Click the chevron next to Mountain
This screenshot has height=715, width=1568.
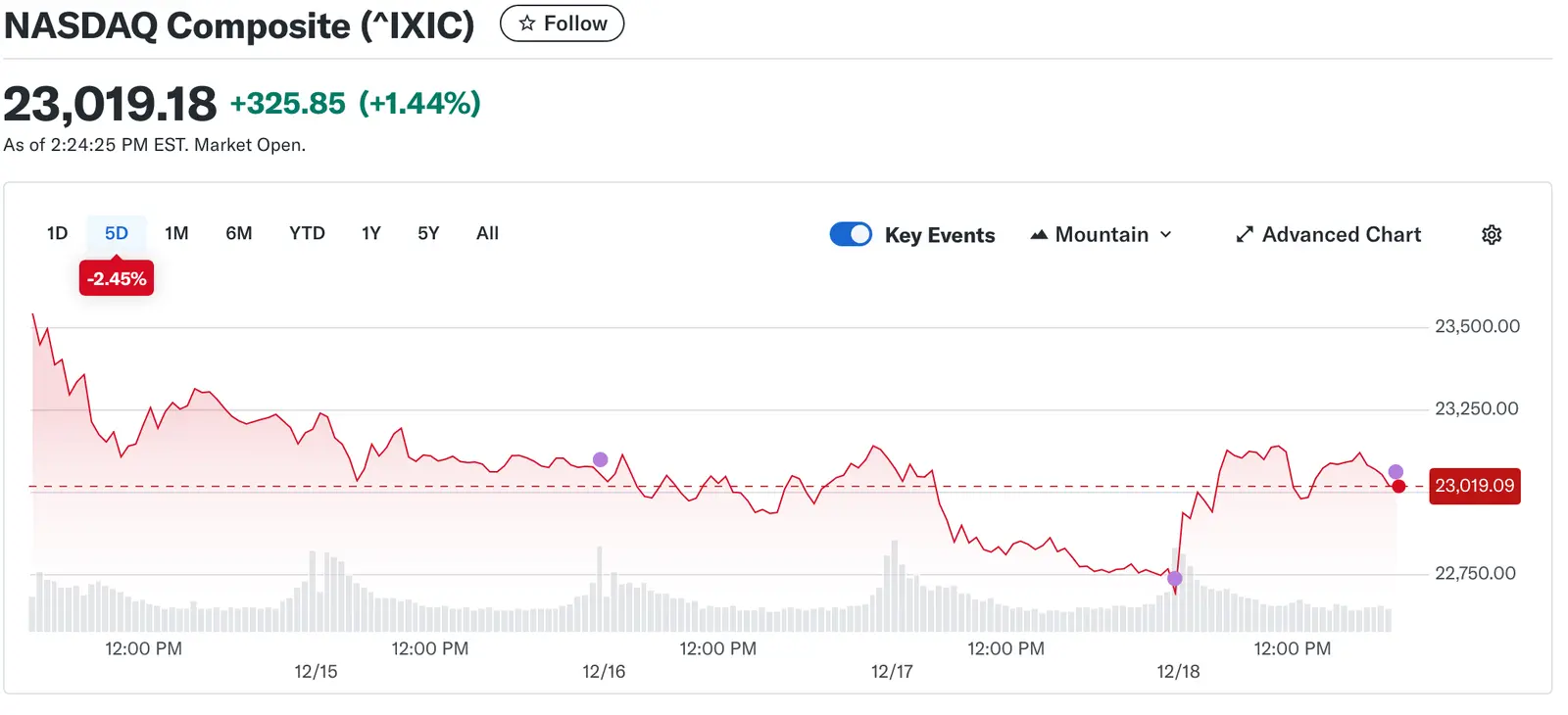pos(1166,235)
